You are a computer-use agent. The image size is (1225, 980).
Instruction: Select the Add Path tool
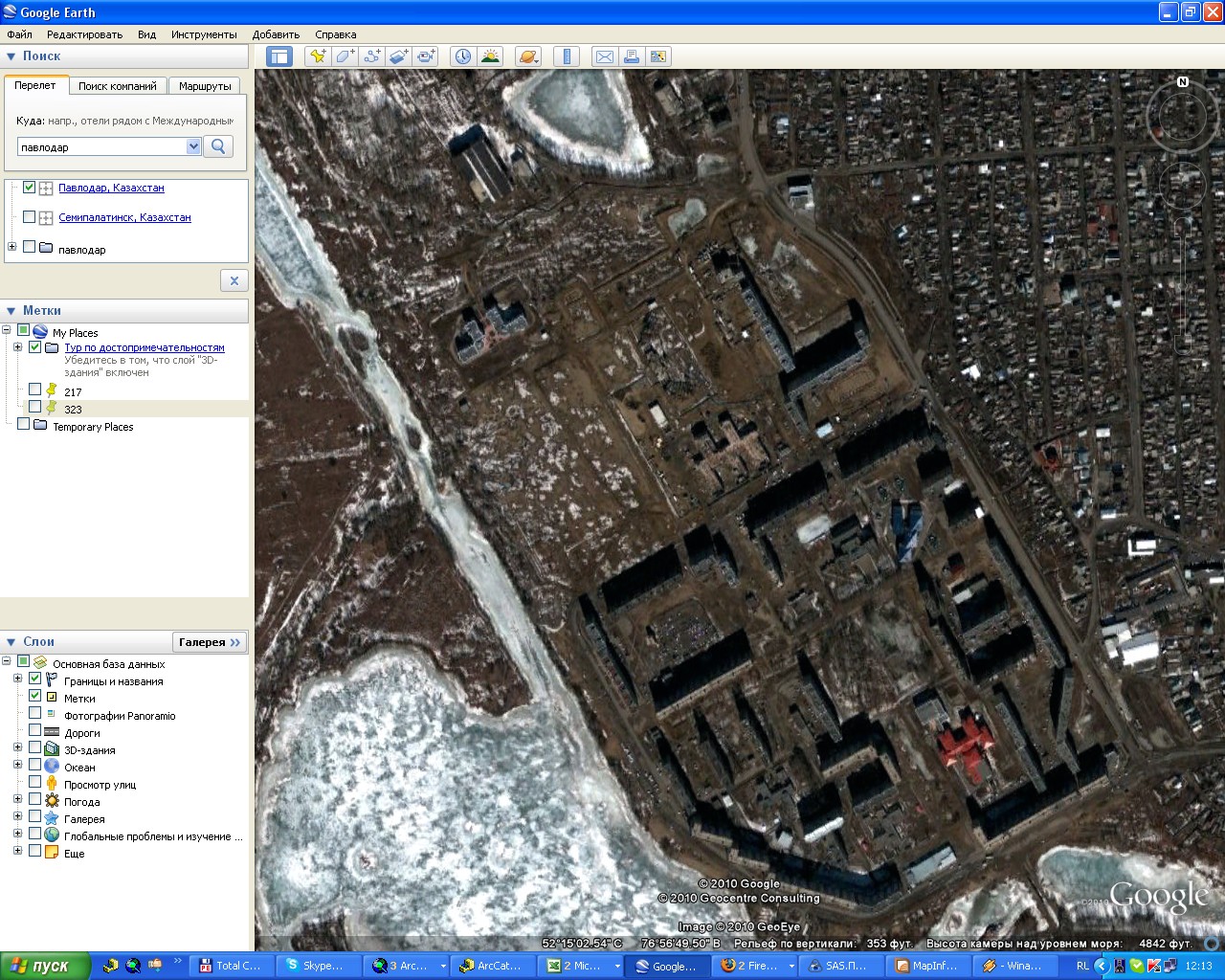click(371, 56)
